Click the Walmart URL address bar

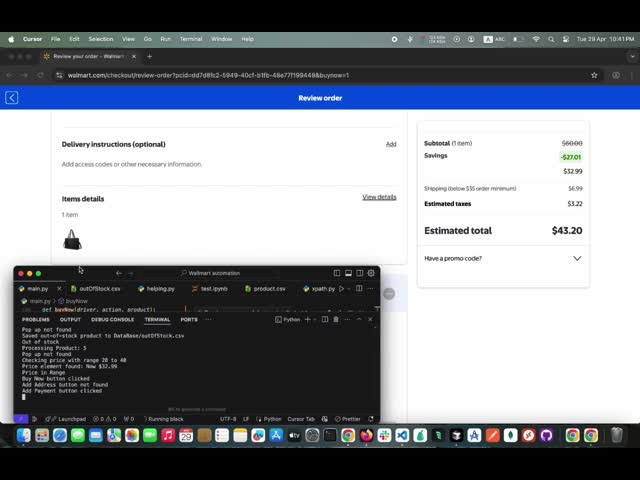pos(318,75)
